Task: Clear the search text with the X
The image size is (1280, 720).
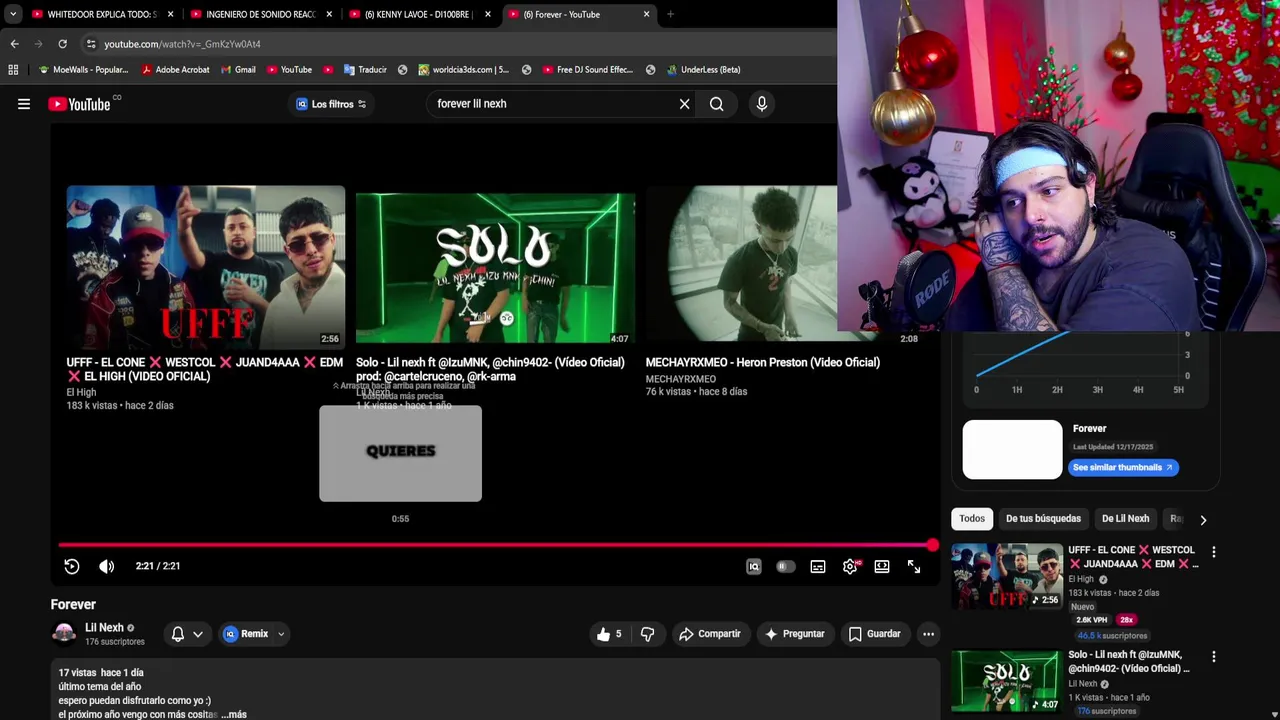Action: pos(685,104)
